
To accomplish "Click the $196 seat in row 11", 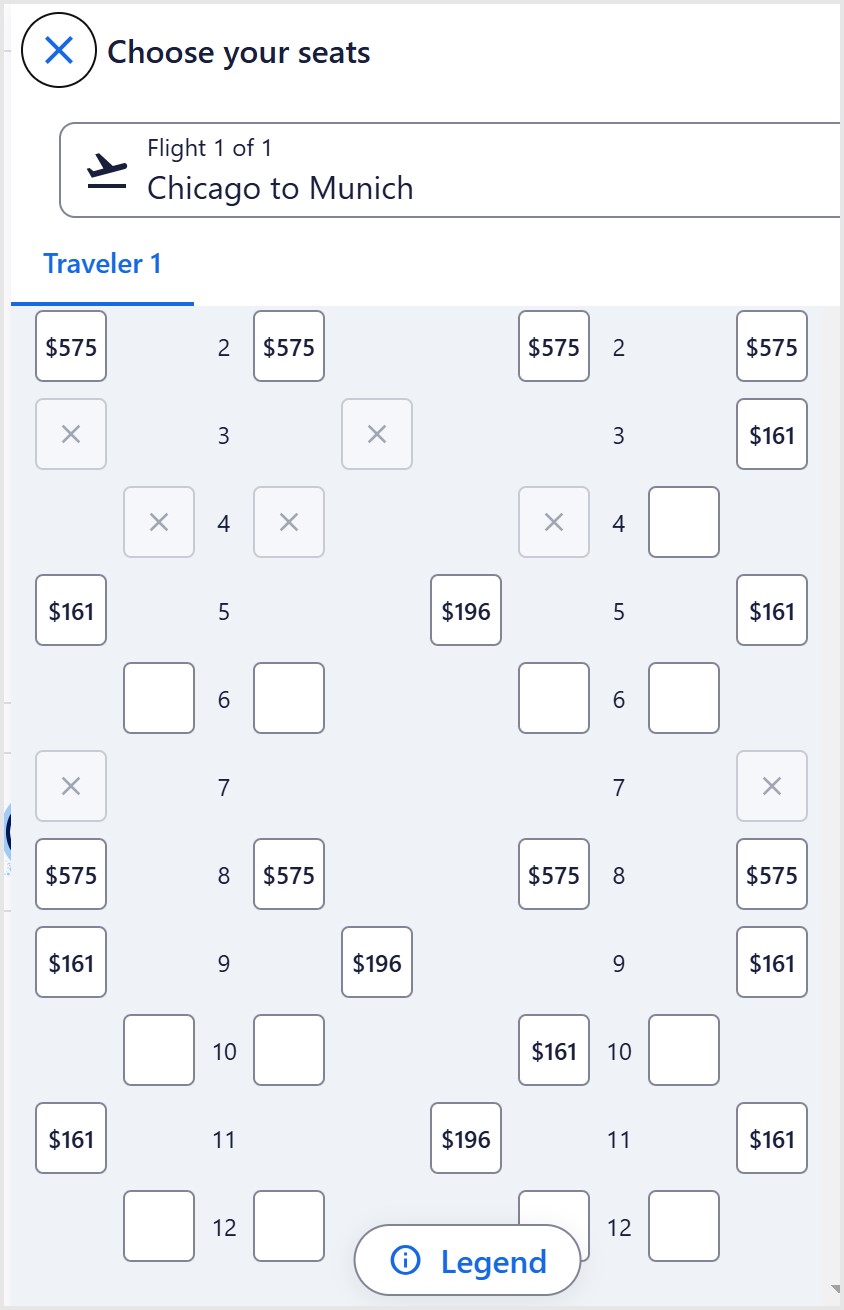I will pyautogui.click(x=466, y=1138).
